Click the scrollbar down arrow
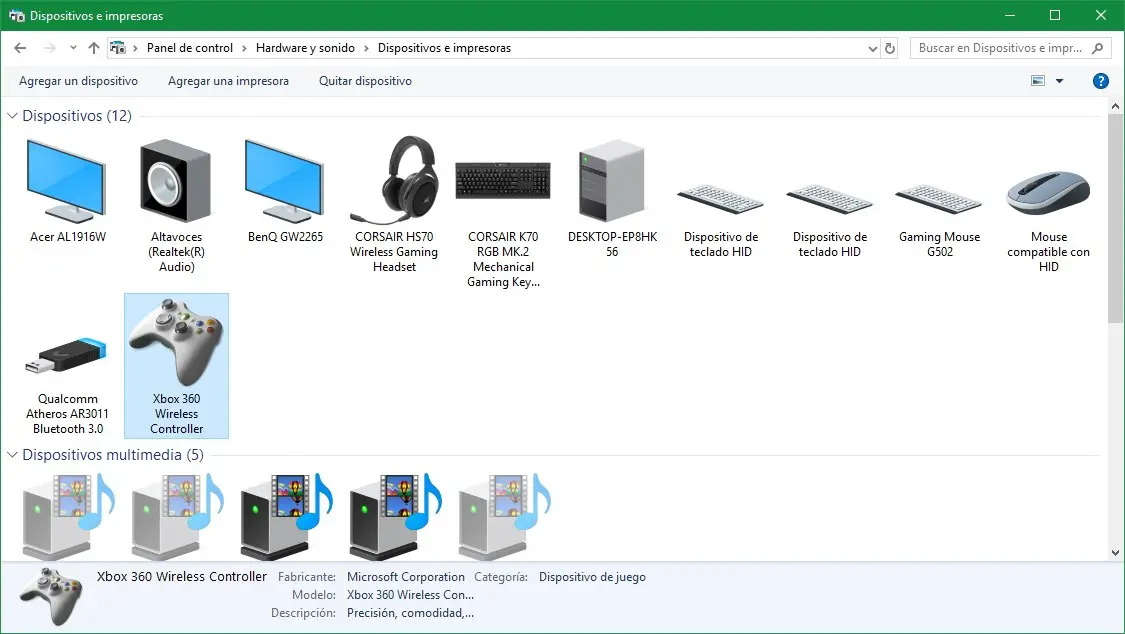Viewport: 1125px width, 634px height. pyautogui.click(x=1115, y=552)
